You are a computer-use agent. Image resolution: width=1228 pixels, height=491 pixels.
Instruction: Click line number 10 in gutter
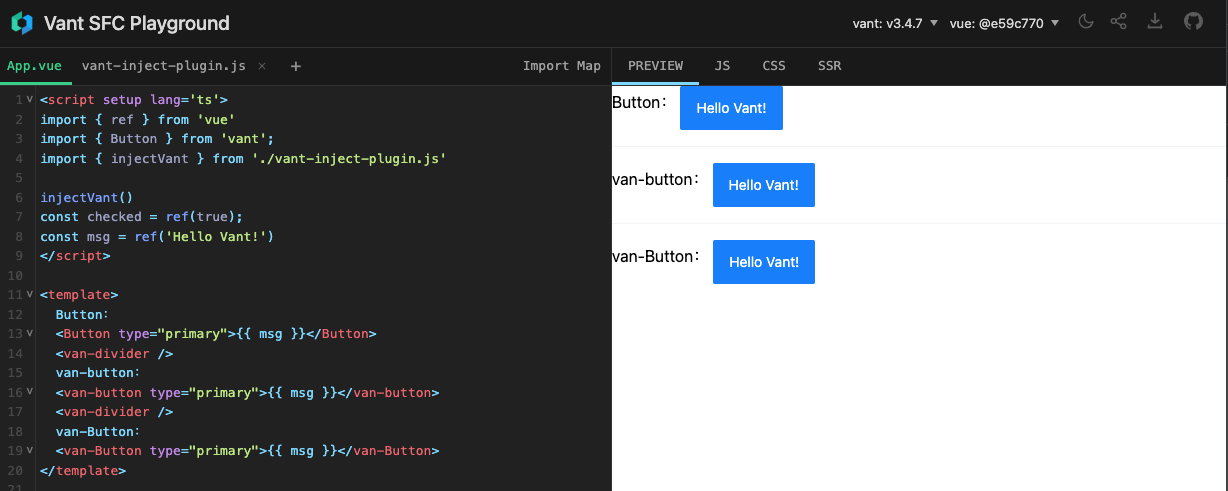(x=15, y=275)
